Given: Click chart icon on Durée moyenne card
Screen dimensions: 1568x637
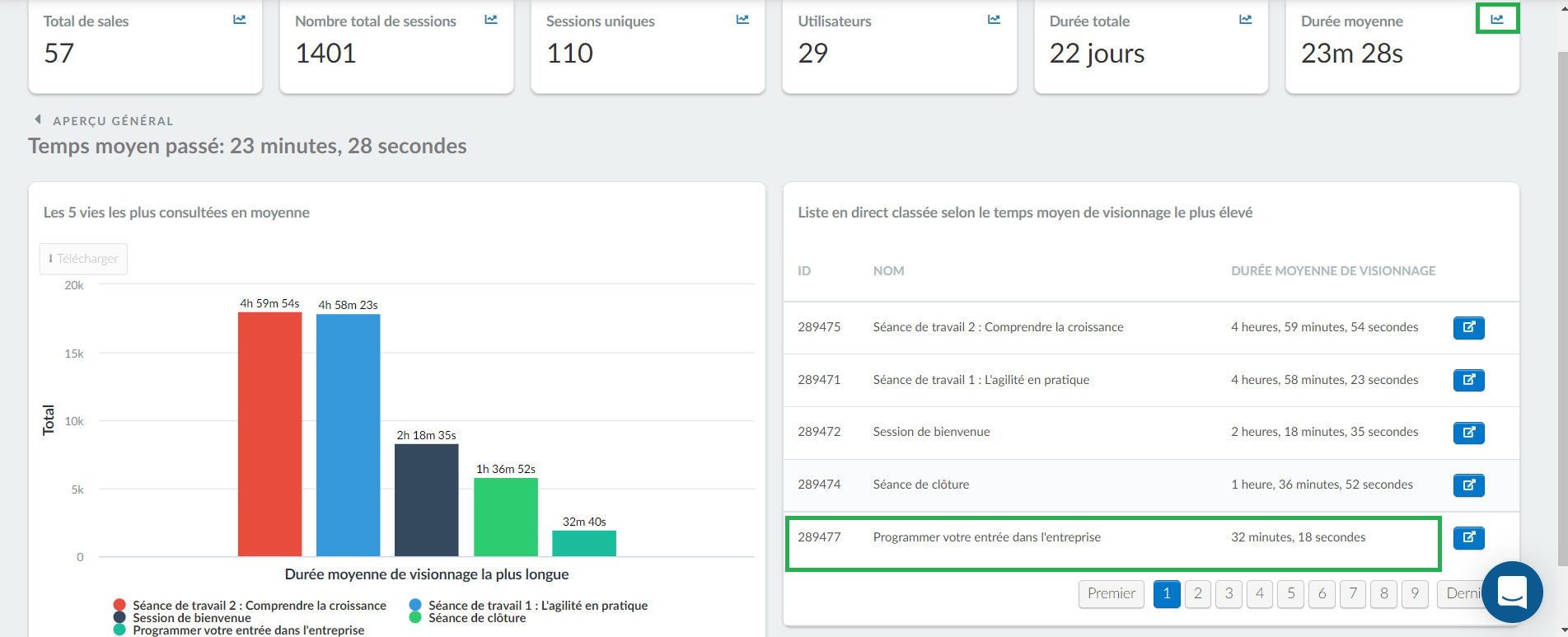Looking at the screenshot, I should click(x=1497, y=20).
